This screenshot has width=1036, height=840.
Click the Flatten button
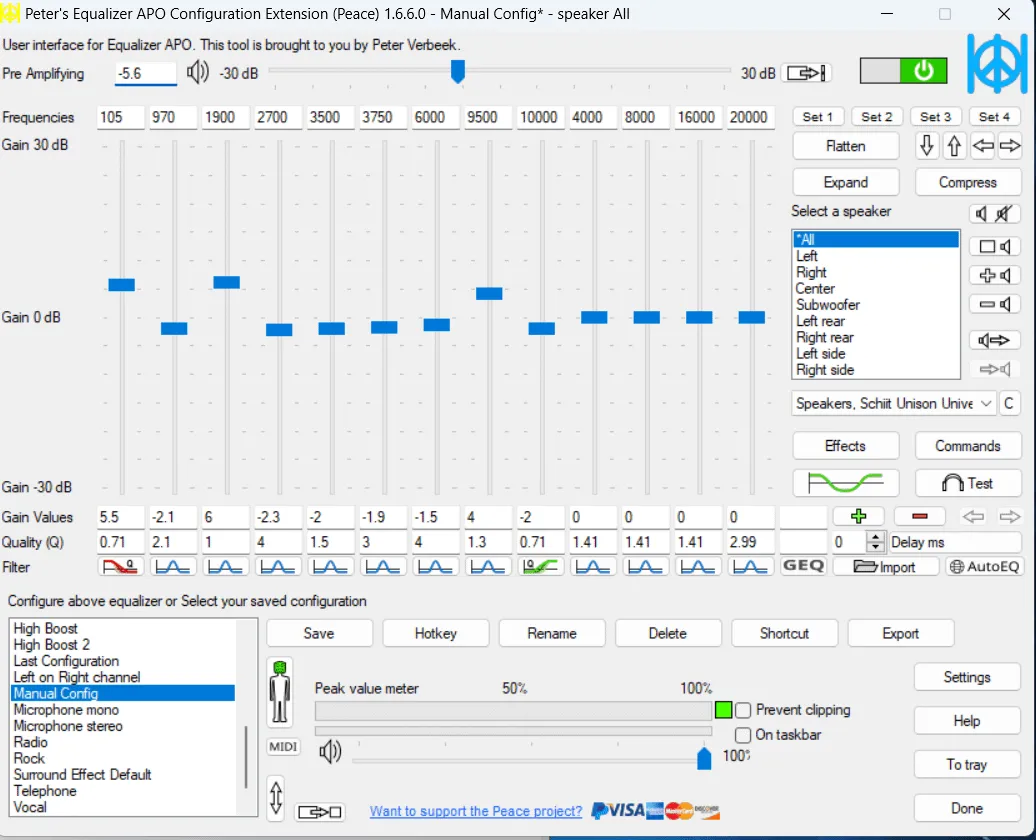(x=845, y=146)
